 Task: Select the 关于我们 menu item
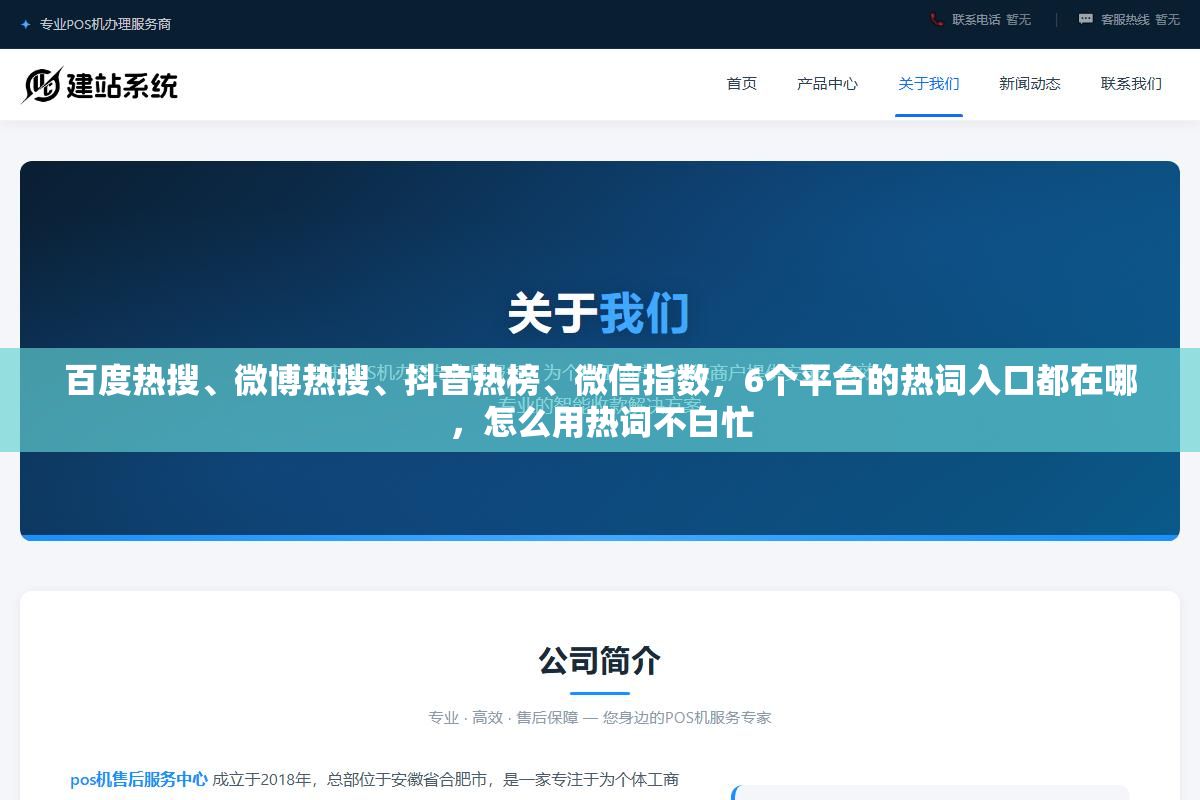pyautogui.click(x=929, y=84)
